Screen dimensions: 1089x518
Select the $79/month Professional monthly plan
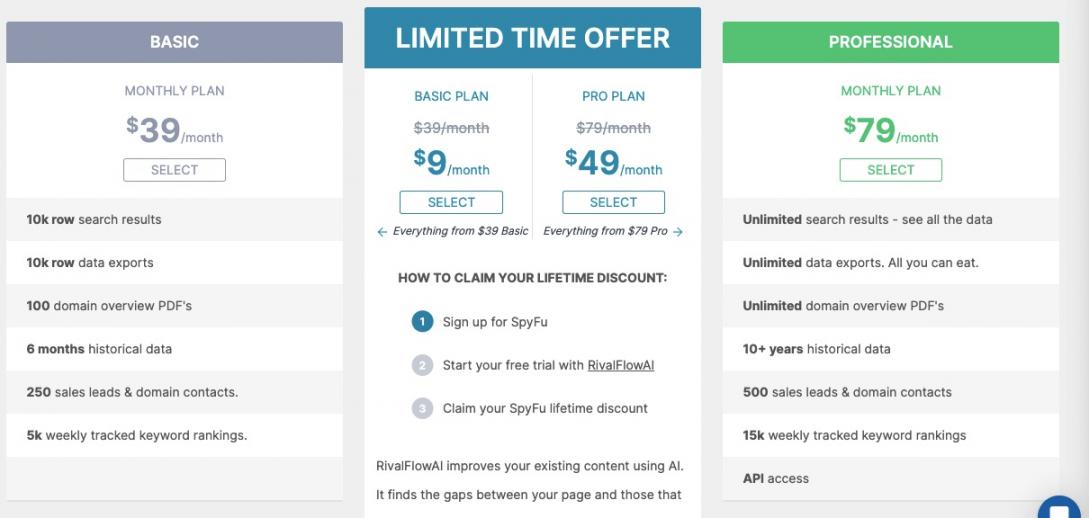click(x=890, y=170)
